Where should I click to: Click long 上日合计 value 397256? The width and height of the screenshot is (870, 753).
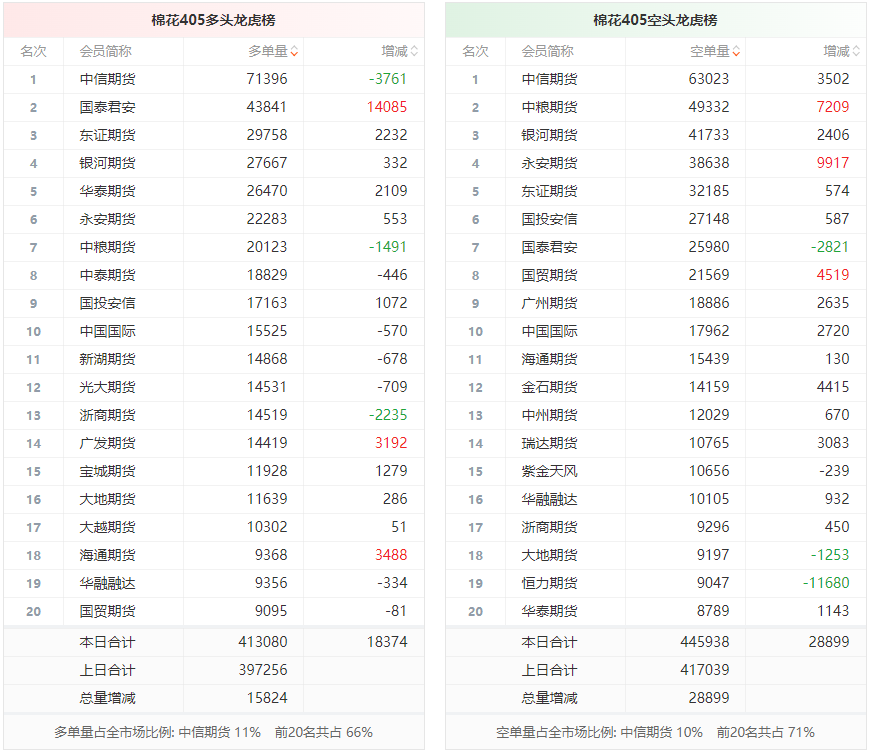(263, 670)
